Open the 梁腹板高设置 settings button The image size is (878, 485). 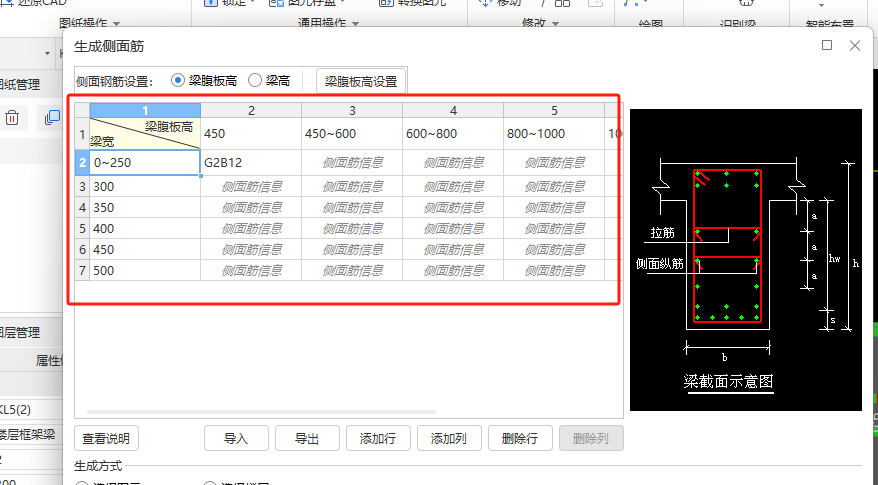[x=361, y=81]
